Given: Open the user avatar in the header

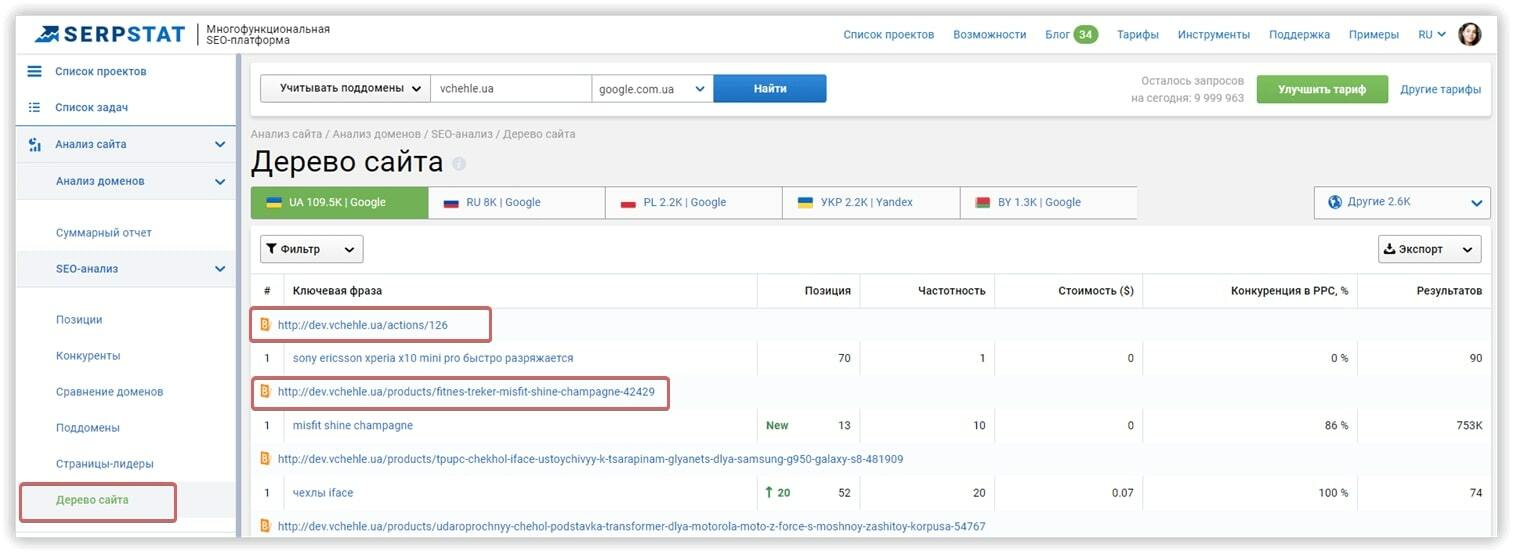Looking at the screenshot, I should pos(1469,34).
